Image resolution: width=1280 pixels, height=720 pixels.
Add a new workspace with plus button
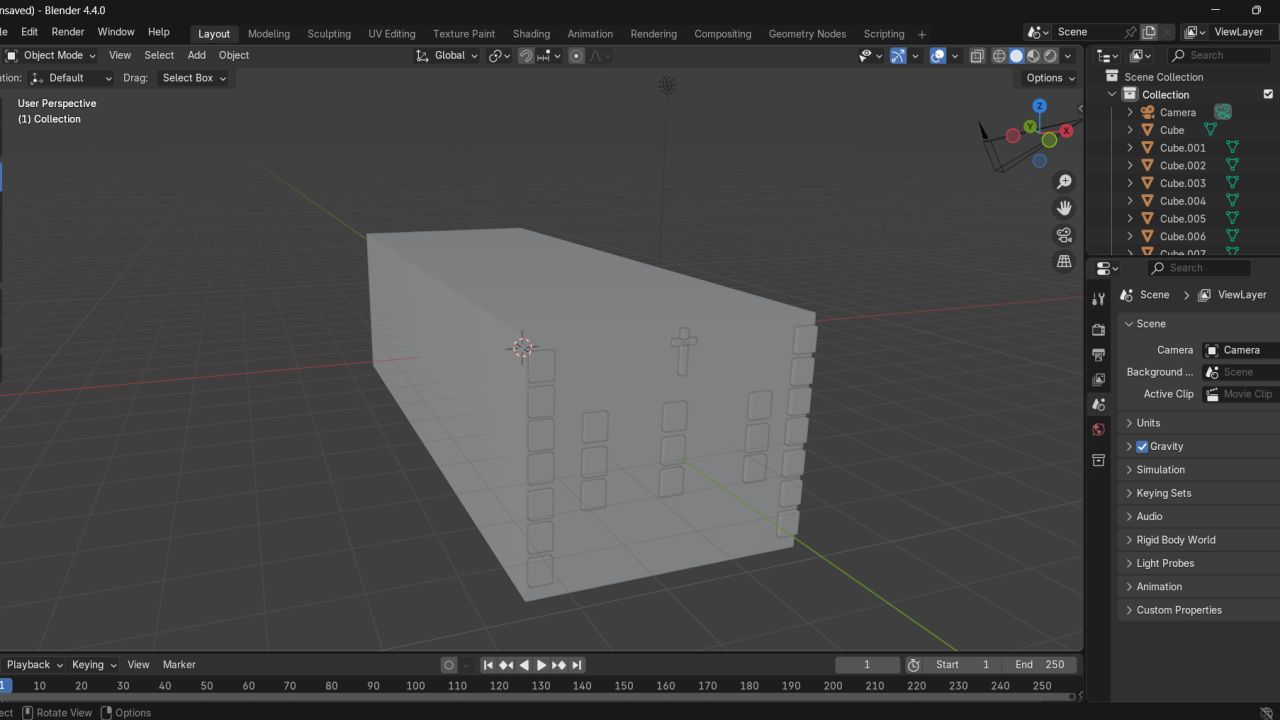922,34
